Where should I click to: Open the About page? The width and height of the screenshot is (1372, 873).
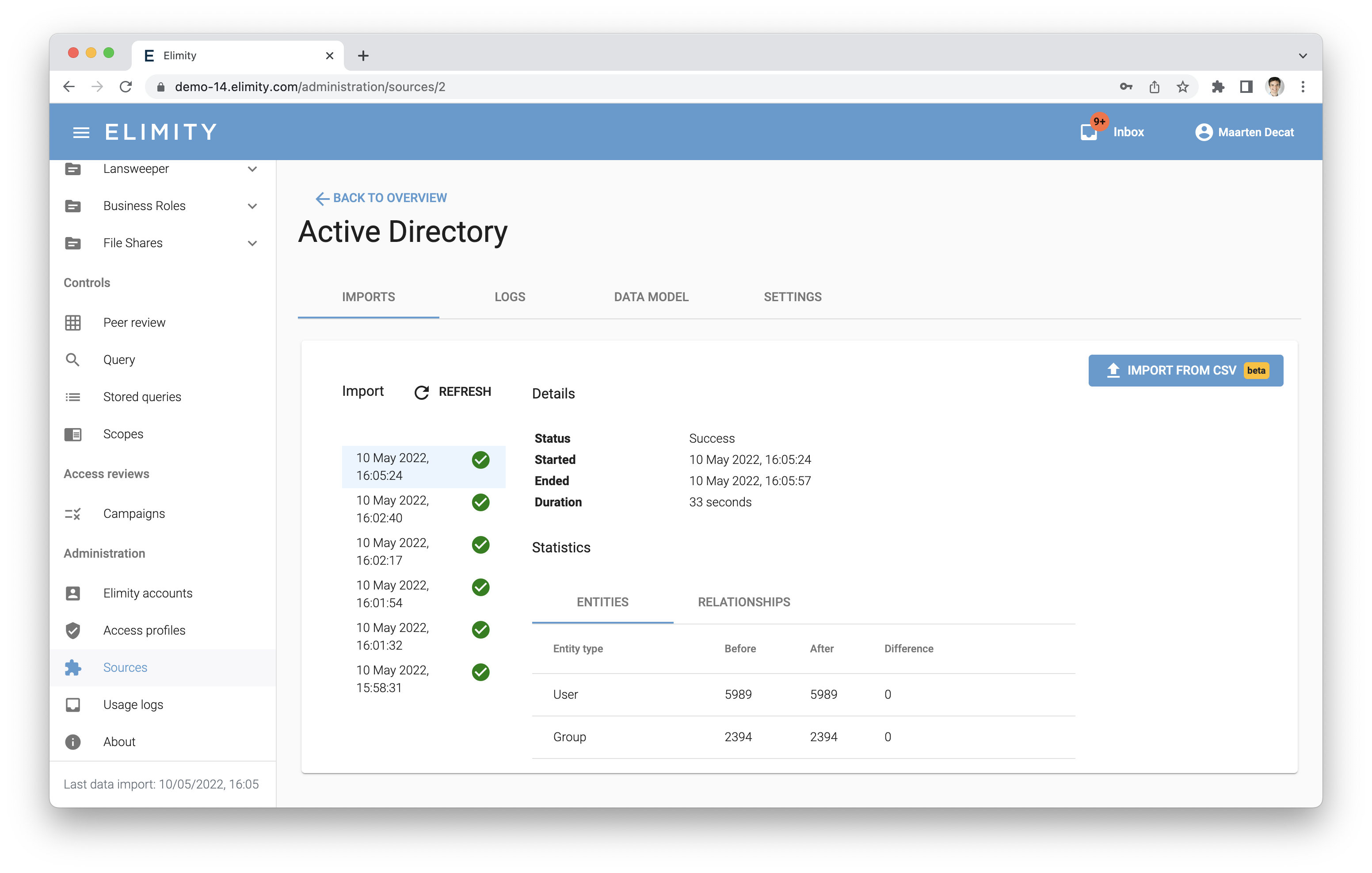[119, 742]
